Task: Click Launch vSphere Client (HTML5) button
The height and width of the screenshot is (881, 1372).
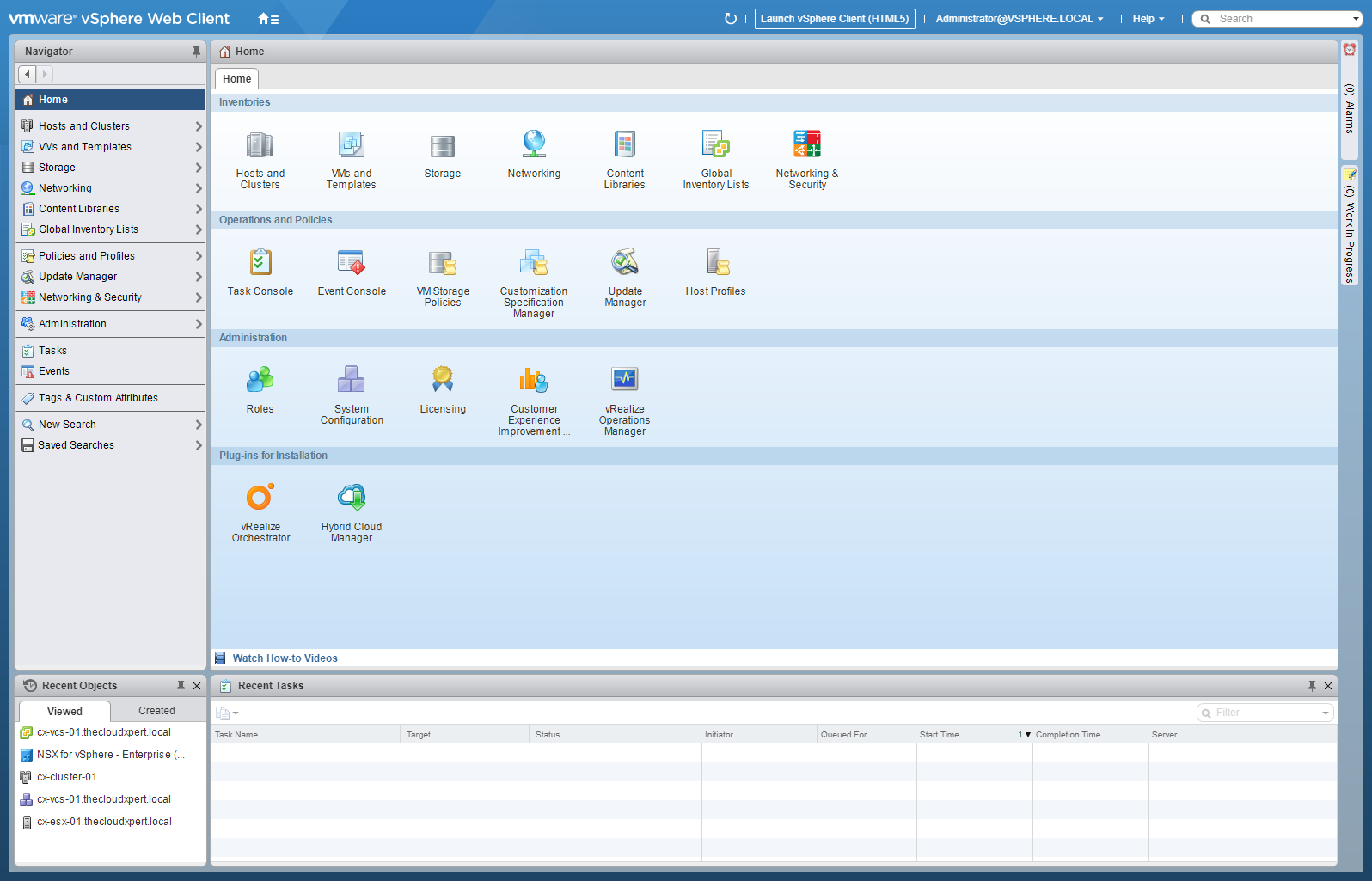Action: pos(834,19)
